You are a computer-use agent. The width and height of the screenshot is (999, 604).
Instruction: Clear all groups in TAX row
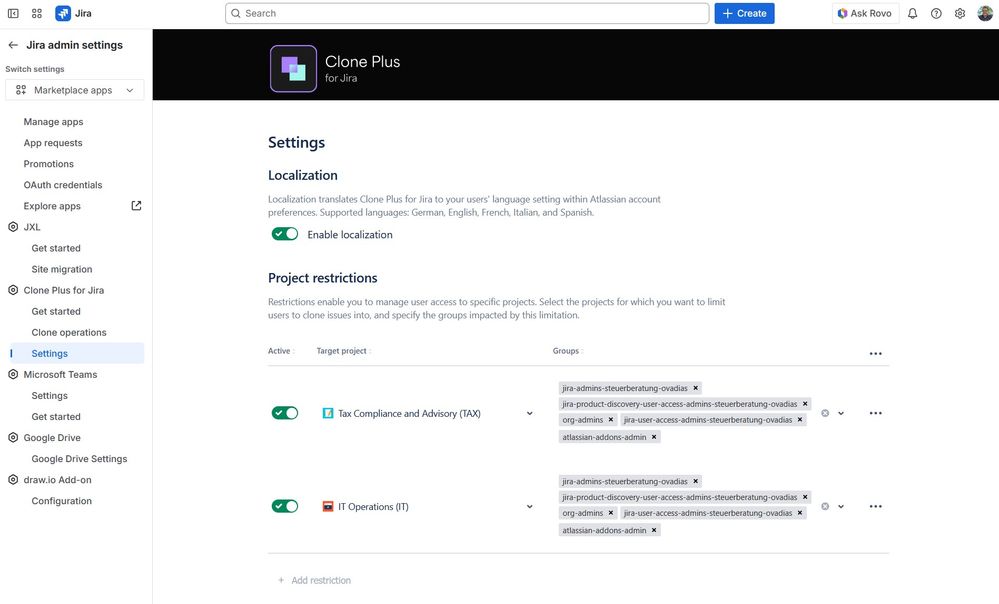pyautogui.click(x=825, y=413)
